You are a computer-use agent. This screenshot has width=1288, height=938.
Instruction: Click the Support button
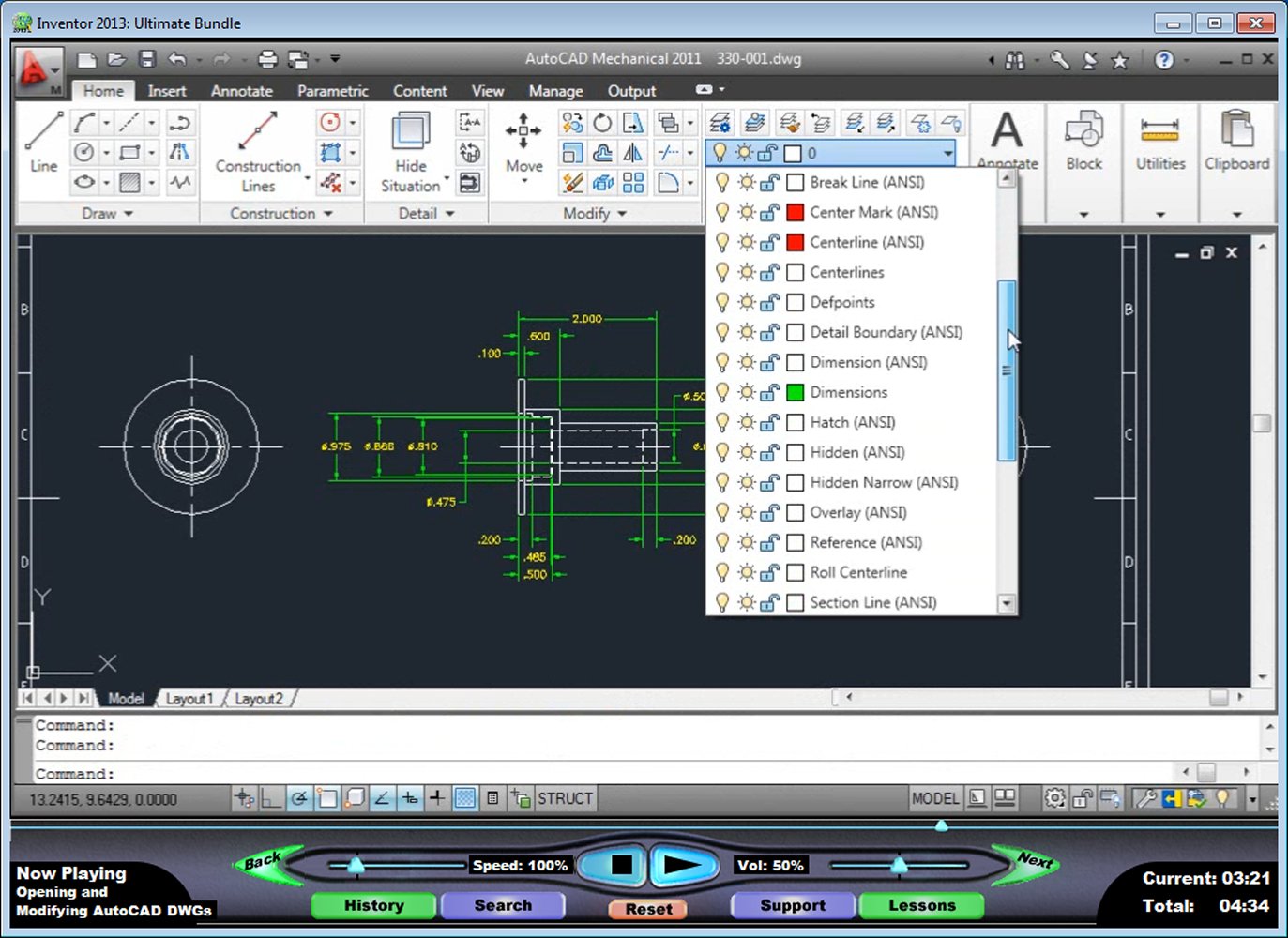[793, 905]
